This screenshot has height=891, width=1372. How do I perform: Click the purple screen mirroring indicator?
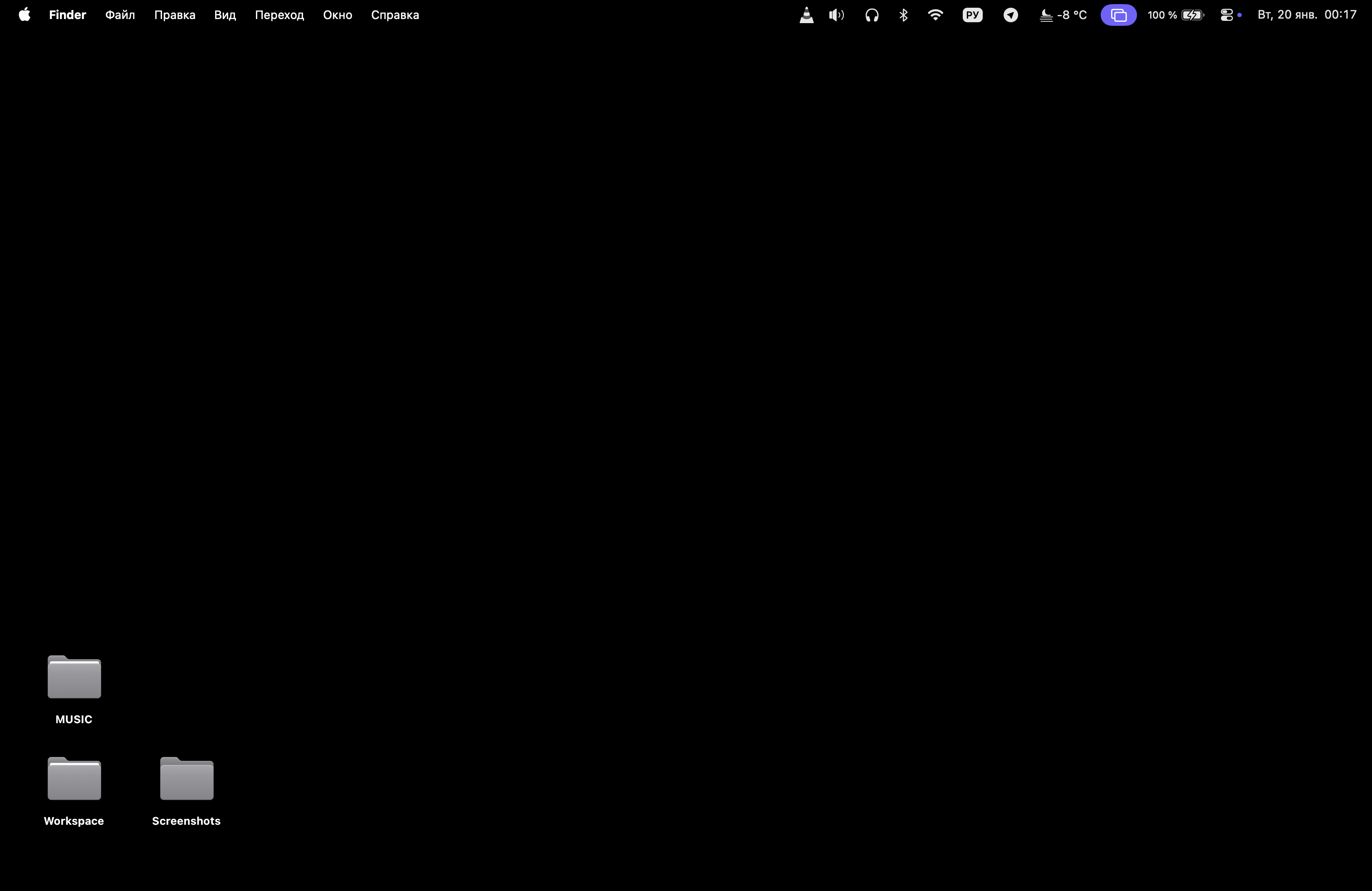pyautogui.click(x=1118, y=15)
